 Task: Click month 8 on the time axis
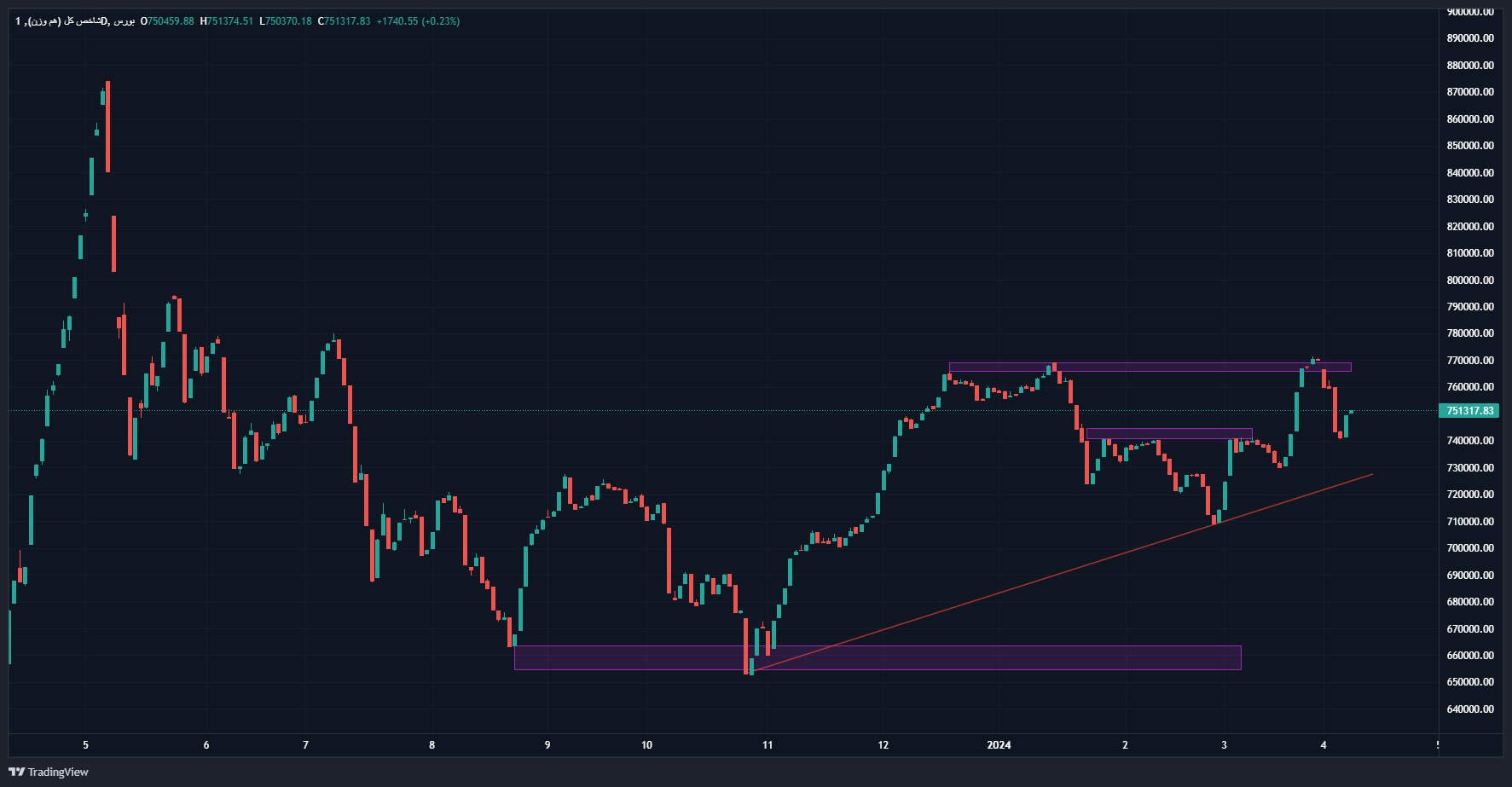coord(432,745)
